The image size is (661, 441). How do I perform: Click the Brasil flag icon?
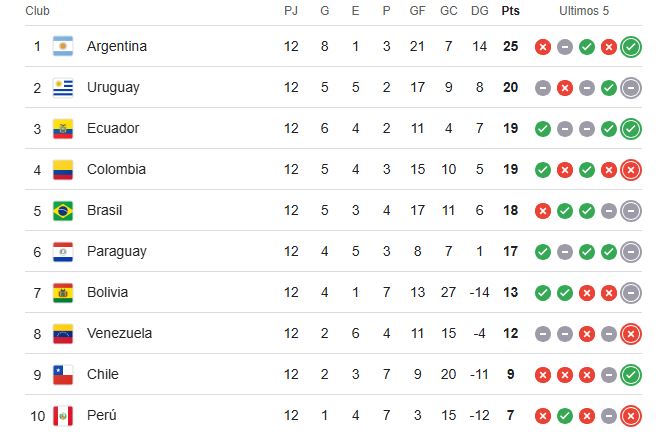coord(63,211)
